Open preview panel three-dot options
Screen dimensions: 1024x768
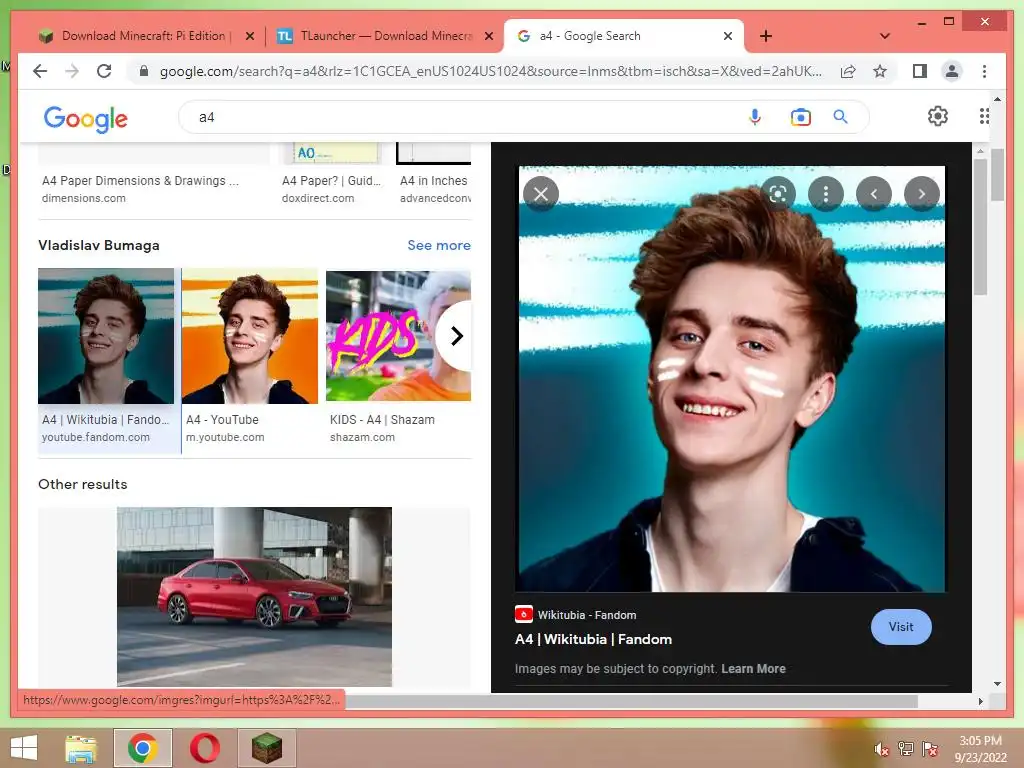click(x=825, y=194)
